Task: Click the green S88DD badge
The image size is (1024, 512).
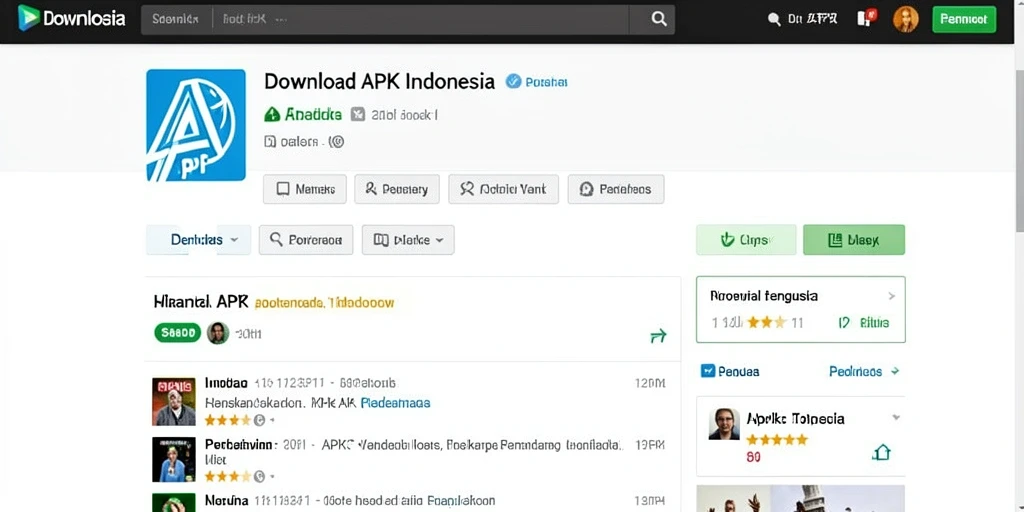Action: [x=178, y=333]
